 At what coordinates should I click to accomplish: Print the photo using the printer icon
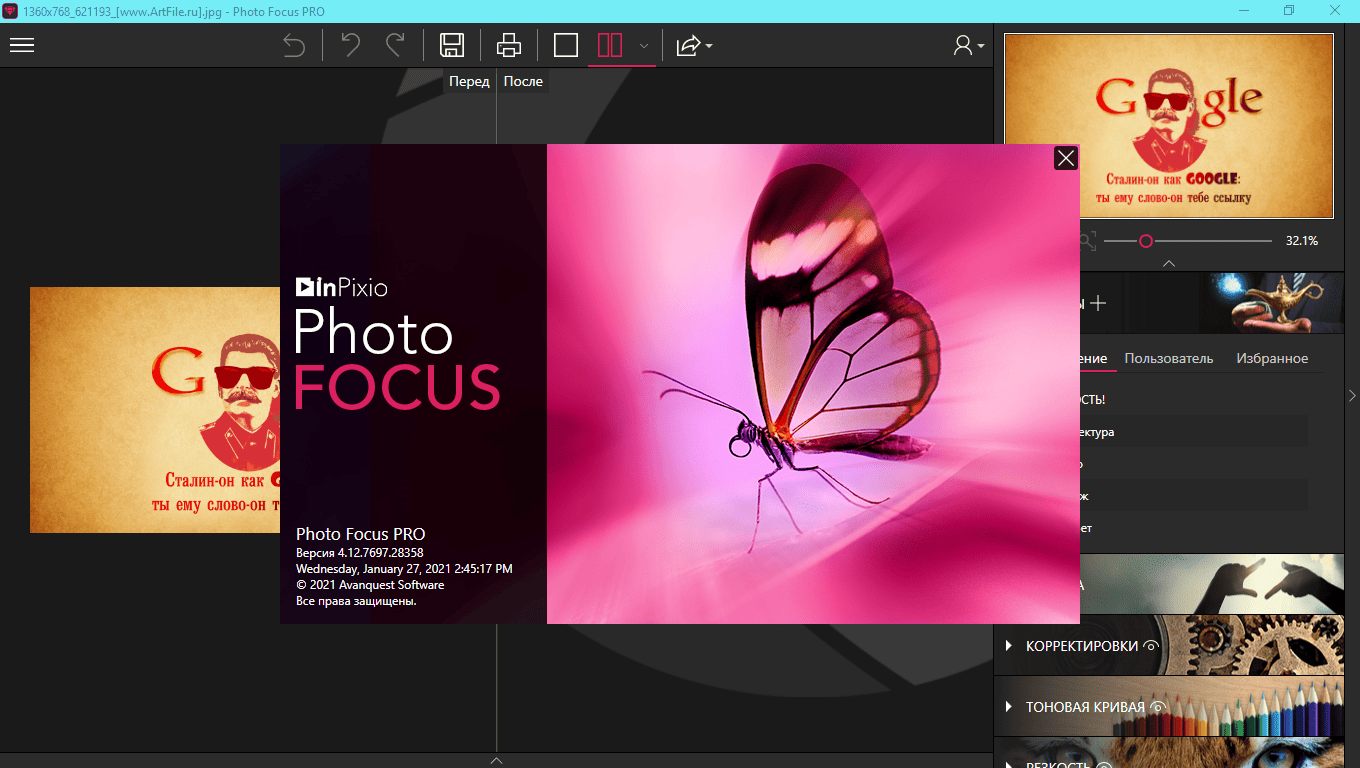tap(509, 45)
